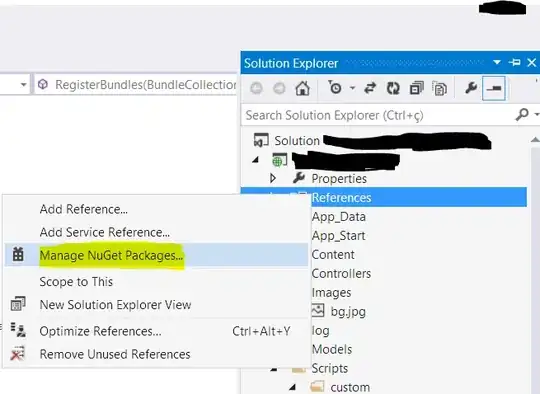Screen dimensions: 540x394
Task: Open Solution Explorer window position dropdown arrow
Action: [497, 62]
